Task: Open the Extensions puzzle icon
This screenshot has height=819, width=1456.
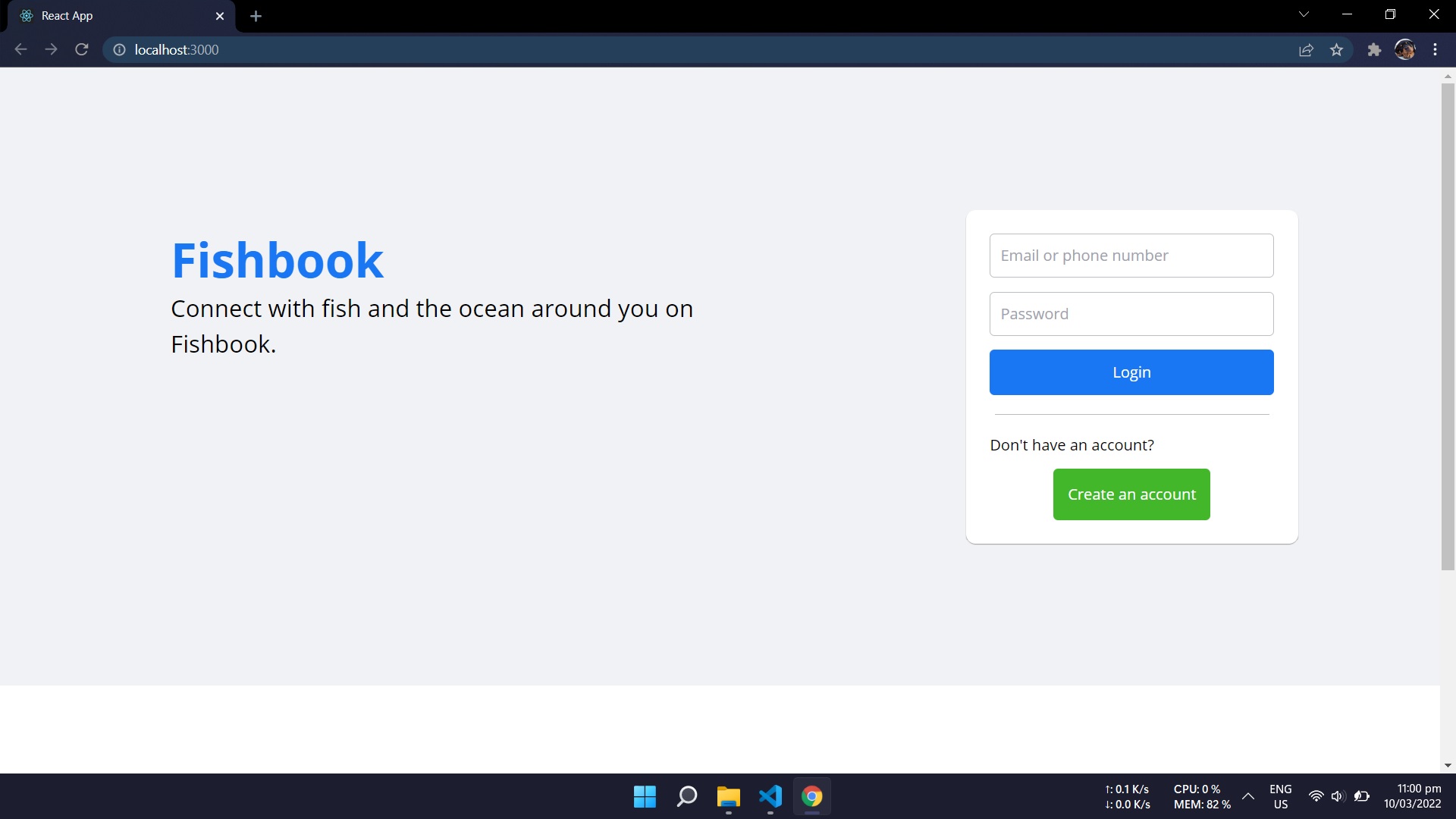Action: click(1374, 49)
